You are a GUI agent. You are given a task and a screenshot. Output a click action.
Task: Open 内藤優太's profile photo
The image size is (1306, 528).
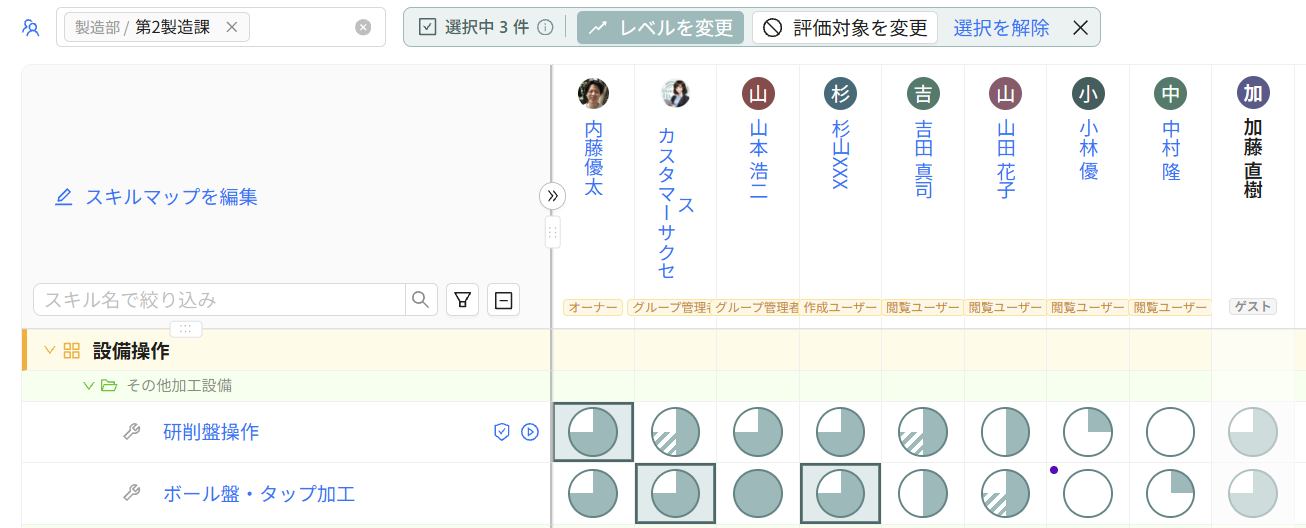[x=593, y=94]
